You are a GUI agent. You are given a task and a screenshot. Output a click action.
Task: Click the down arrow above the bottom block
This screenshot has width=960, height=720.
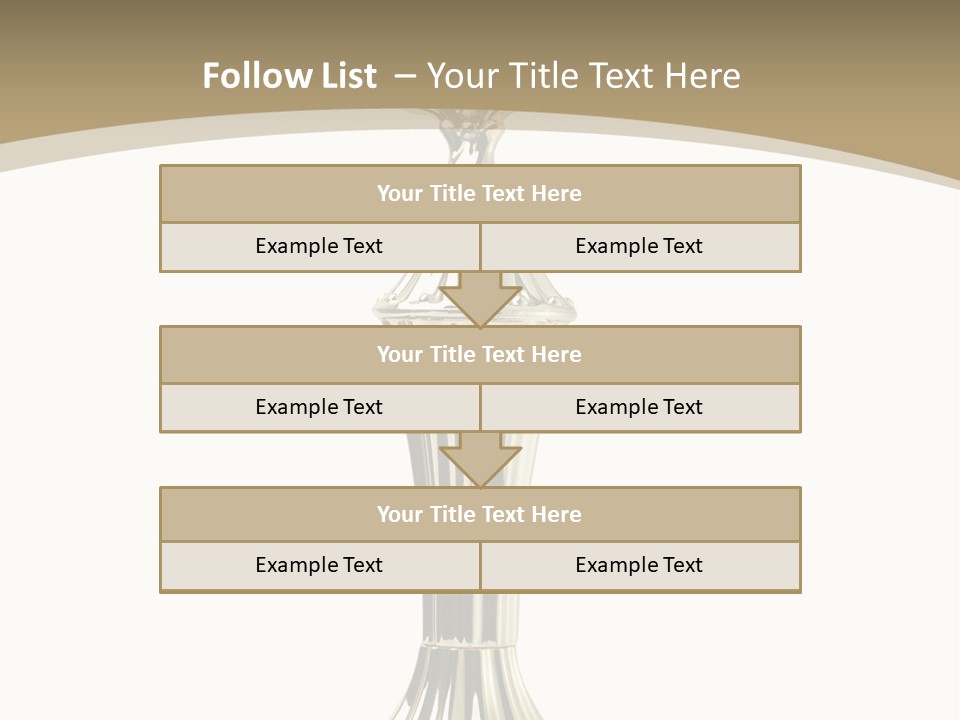click(480, 458)
